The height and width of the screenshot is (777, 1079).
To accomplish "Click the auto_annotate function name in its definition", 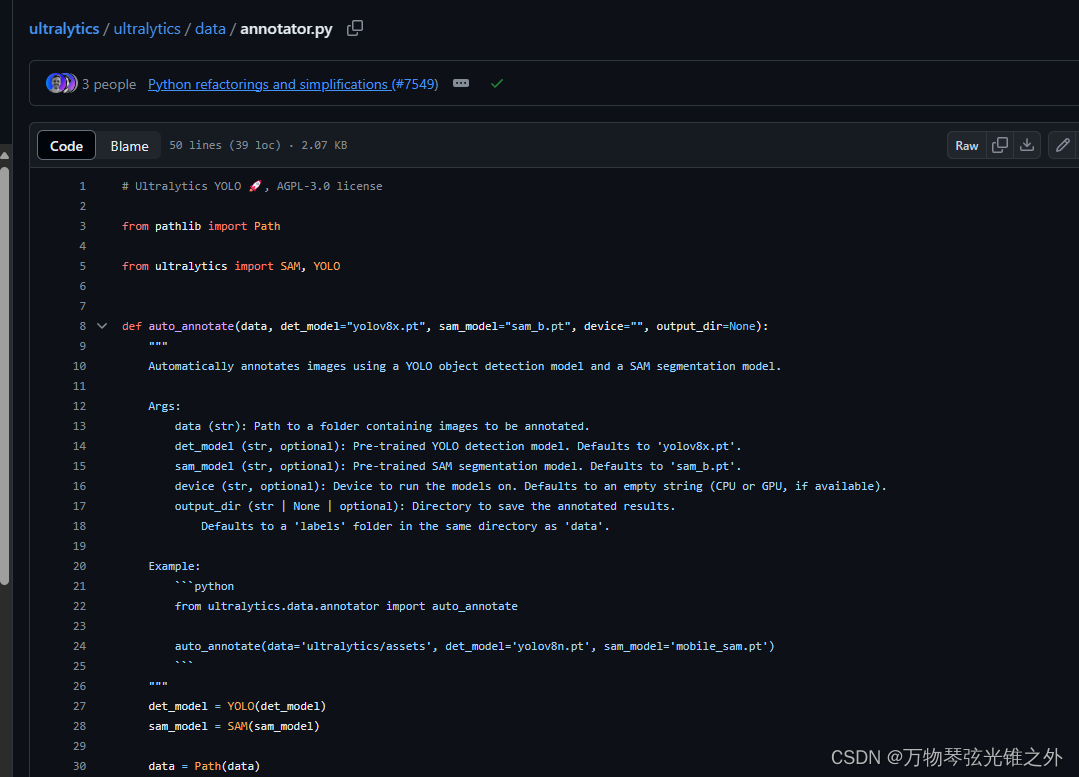I will (x=191, y=326).
